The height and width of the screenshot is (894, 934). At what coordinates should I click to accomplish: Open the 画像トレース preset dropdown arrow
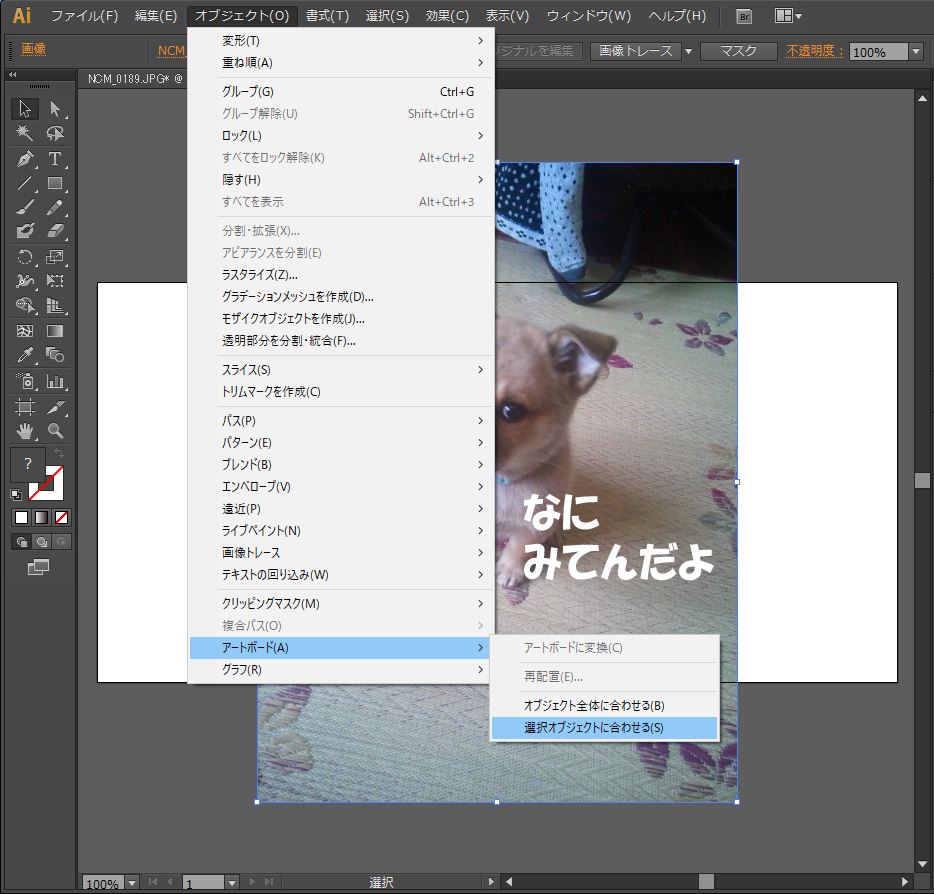[x=688, y=51]
